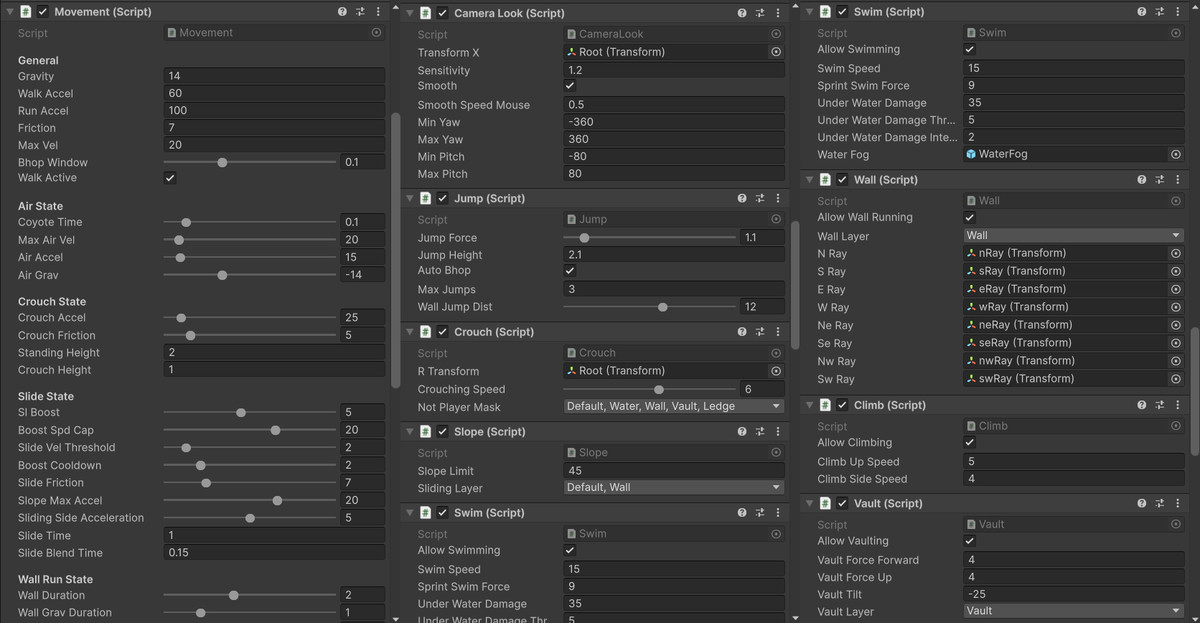Click the Slope Limit input field
This screenshot has height=623, width=1200.
(674, 470)
